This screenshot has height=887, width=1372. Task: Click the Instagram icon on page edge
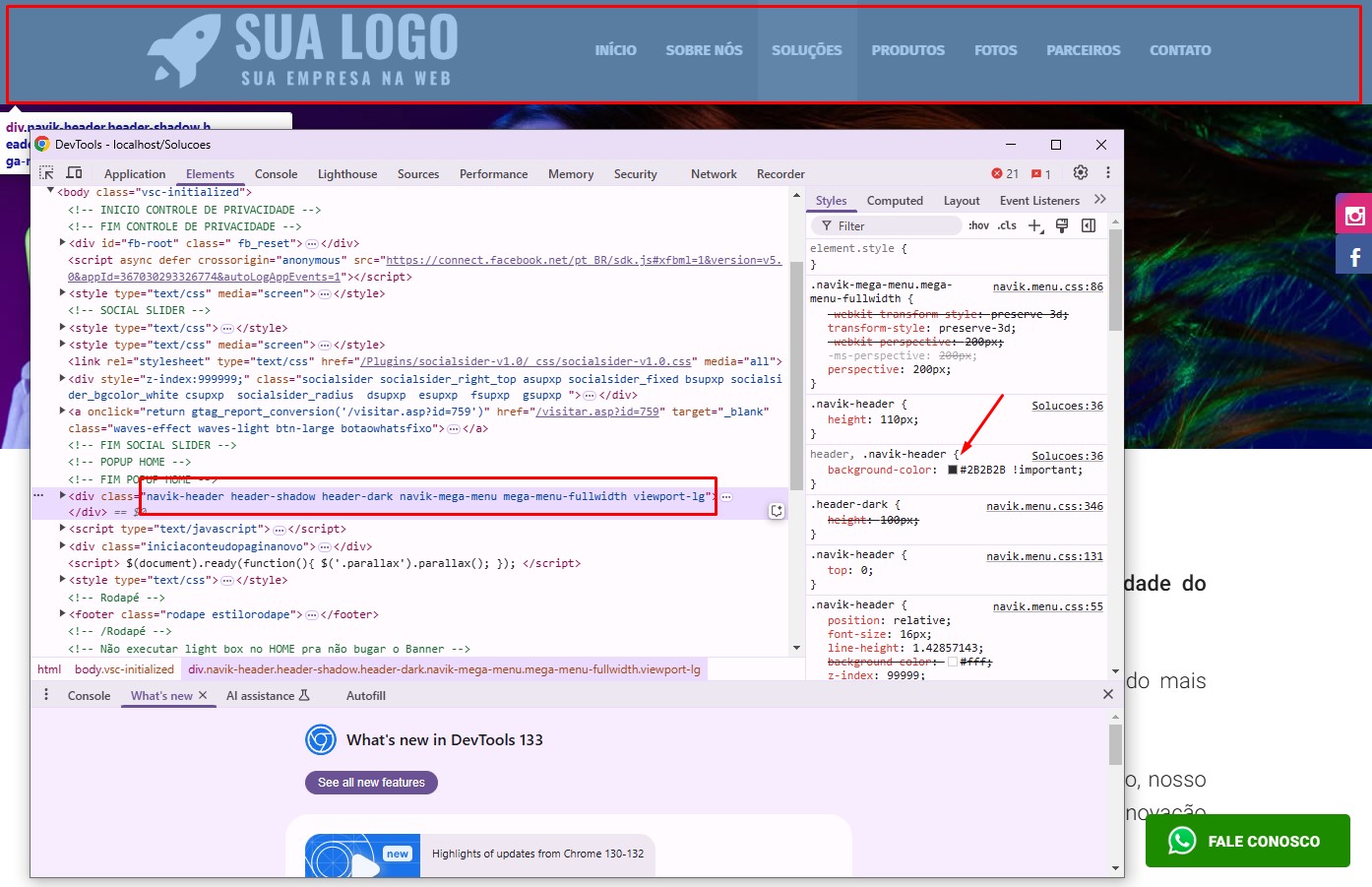pos(1354,216)
